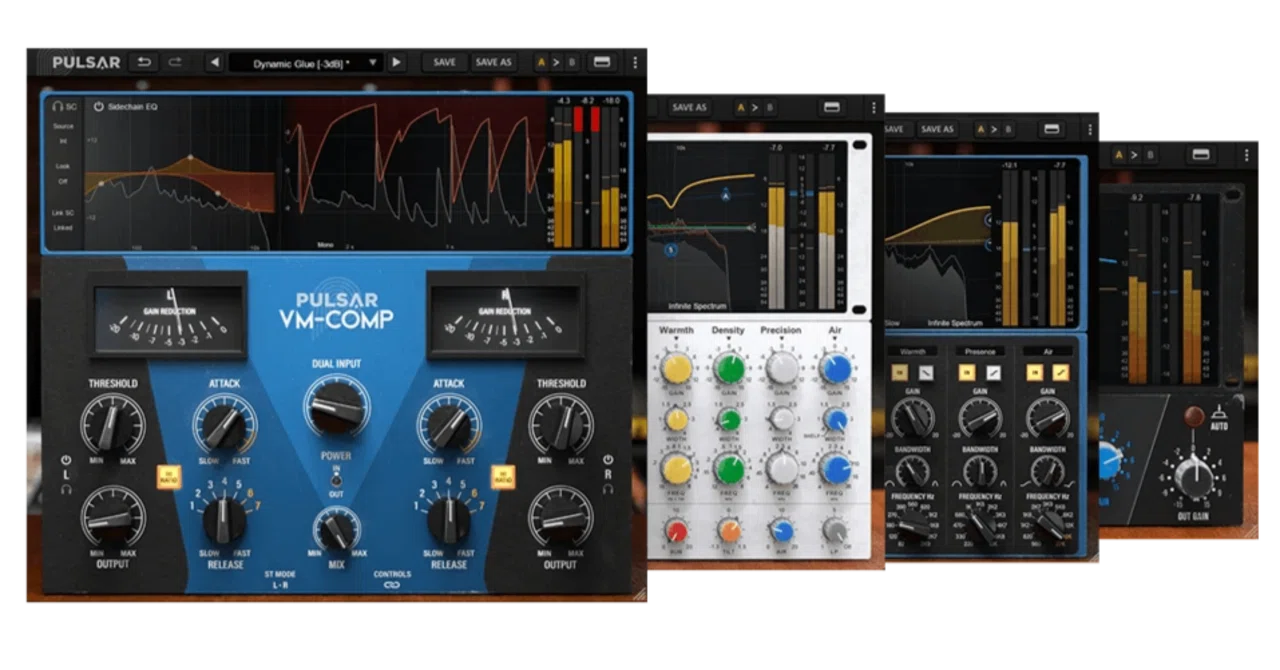Adjust yellow Warmth GAIN knob
Viewport: 1280px width, 670px height.
pyautogui.click(x=677, y=369)
